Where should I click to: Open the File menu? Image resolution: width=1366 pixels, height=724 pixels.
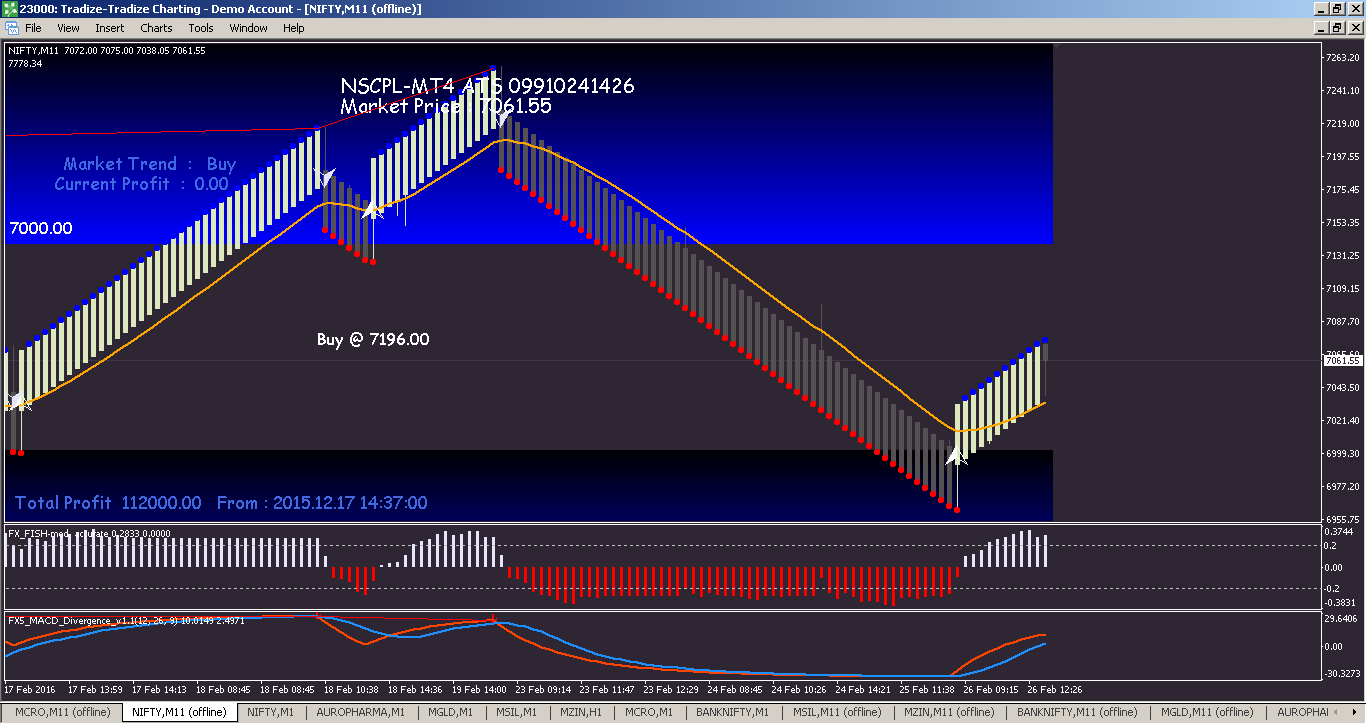coord(35,28)
